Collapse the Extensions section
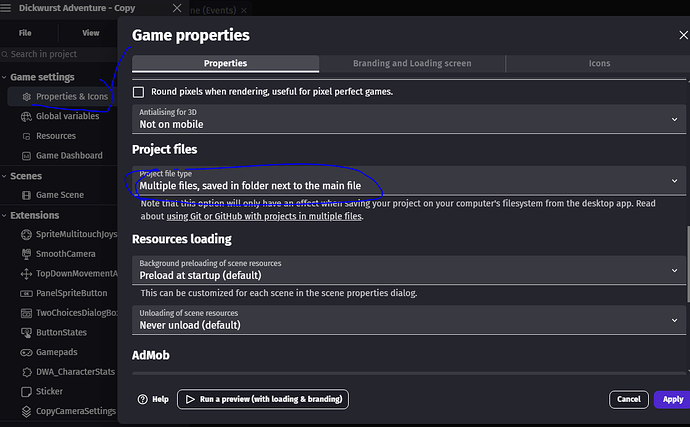Image resolution: width=690 pixels, height=427 pixels. [x=4, y=215]
